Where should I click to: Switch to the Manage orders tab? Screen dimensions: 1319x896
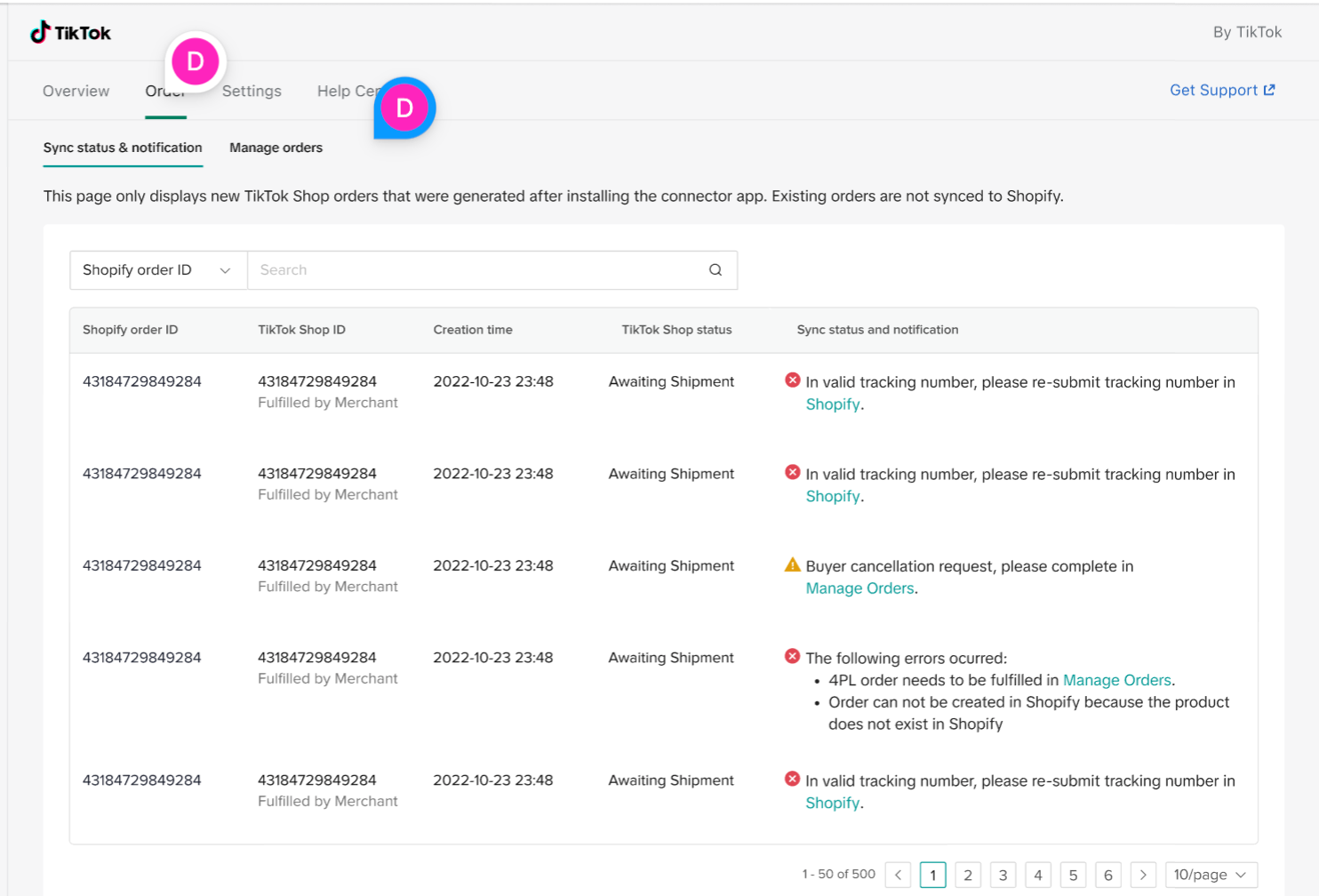(276, 148)
